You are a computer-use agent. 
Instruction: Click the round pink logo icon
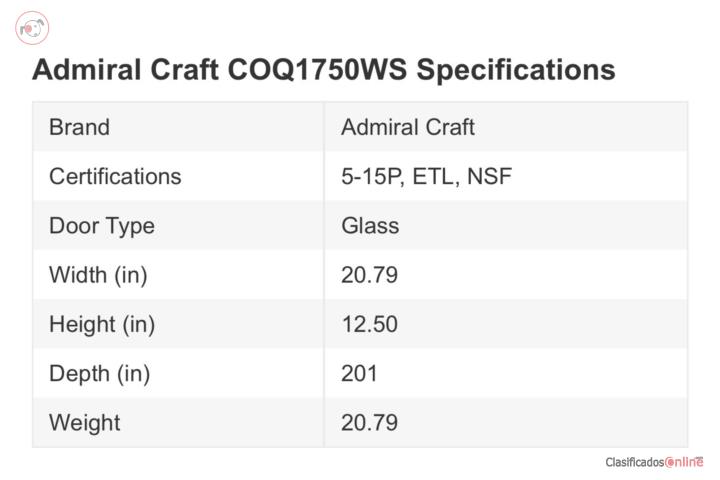[x=32, y=28]
